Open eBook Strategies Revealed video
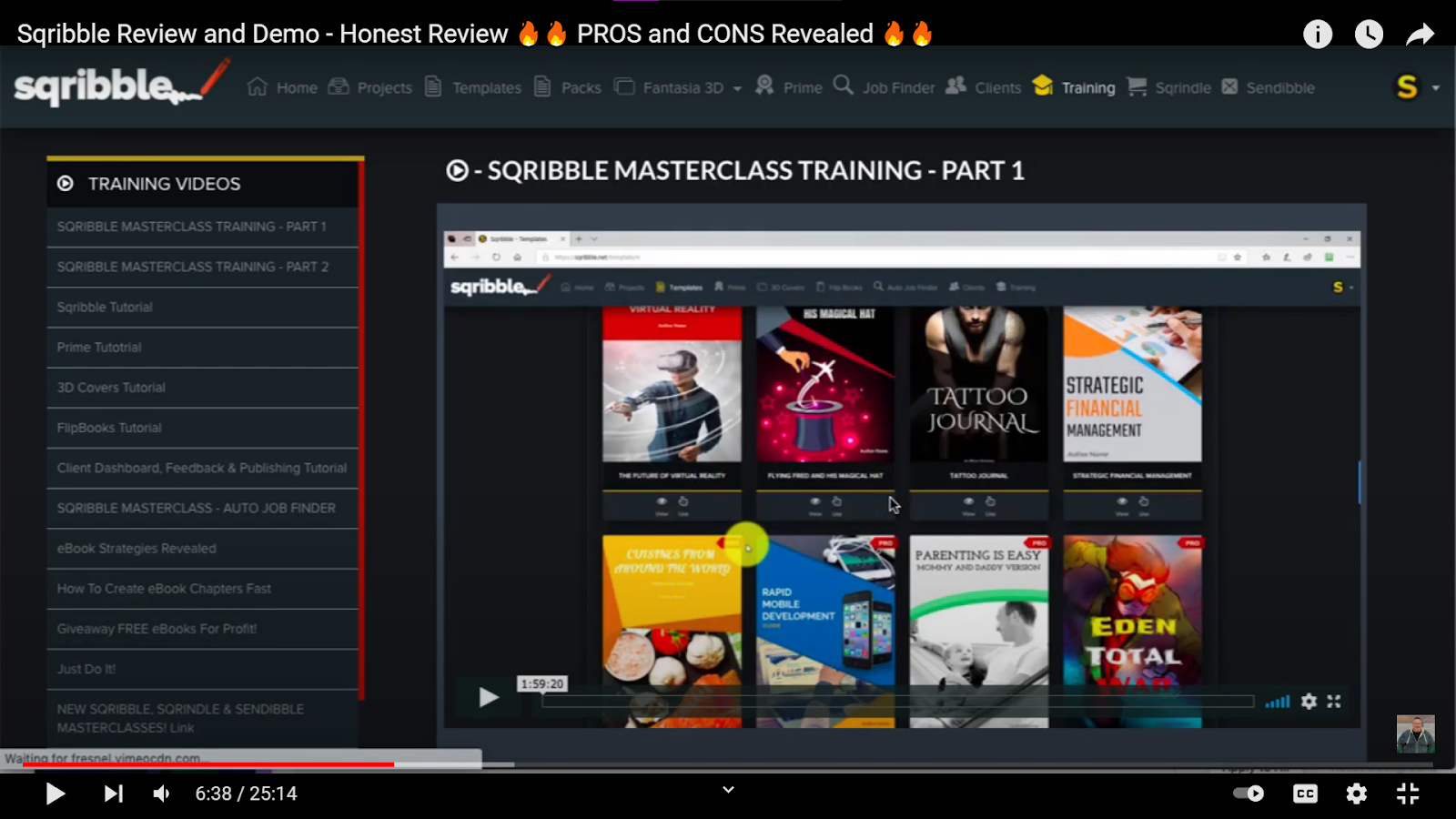1456x819 pixels. 203,548
